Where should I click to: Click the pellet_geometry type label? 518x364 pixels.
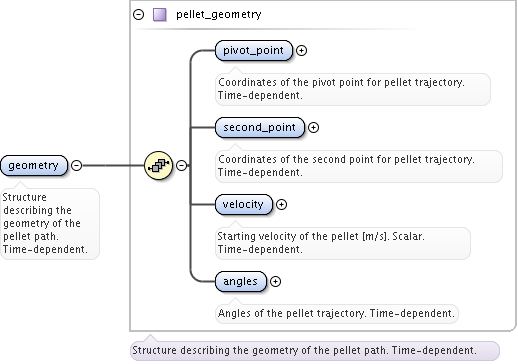coord(219,15)
